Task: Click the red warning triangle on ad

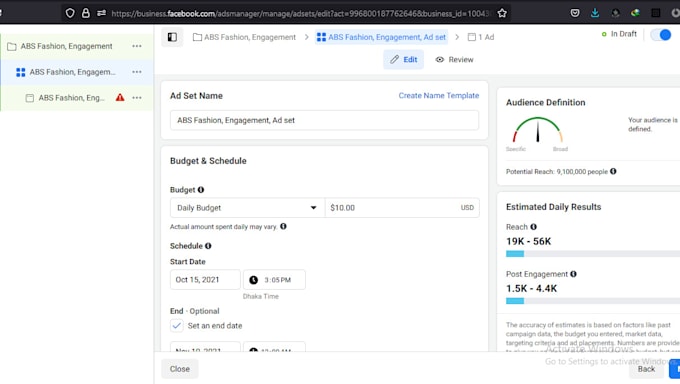Action: pyautogui.click(x=120, y=98)
